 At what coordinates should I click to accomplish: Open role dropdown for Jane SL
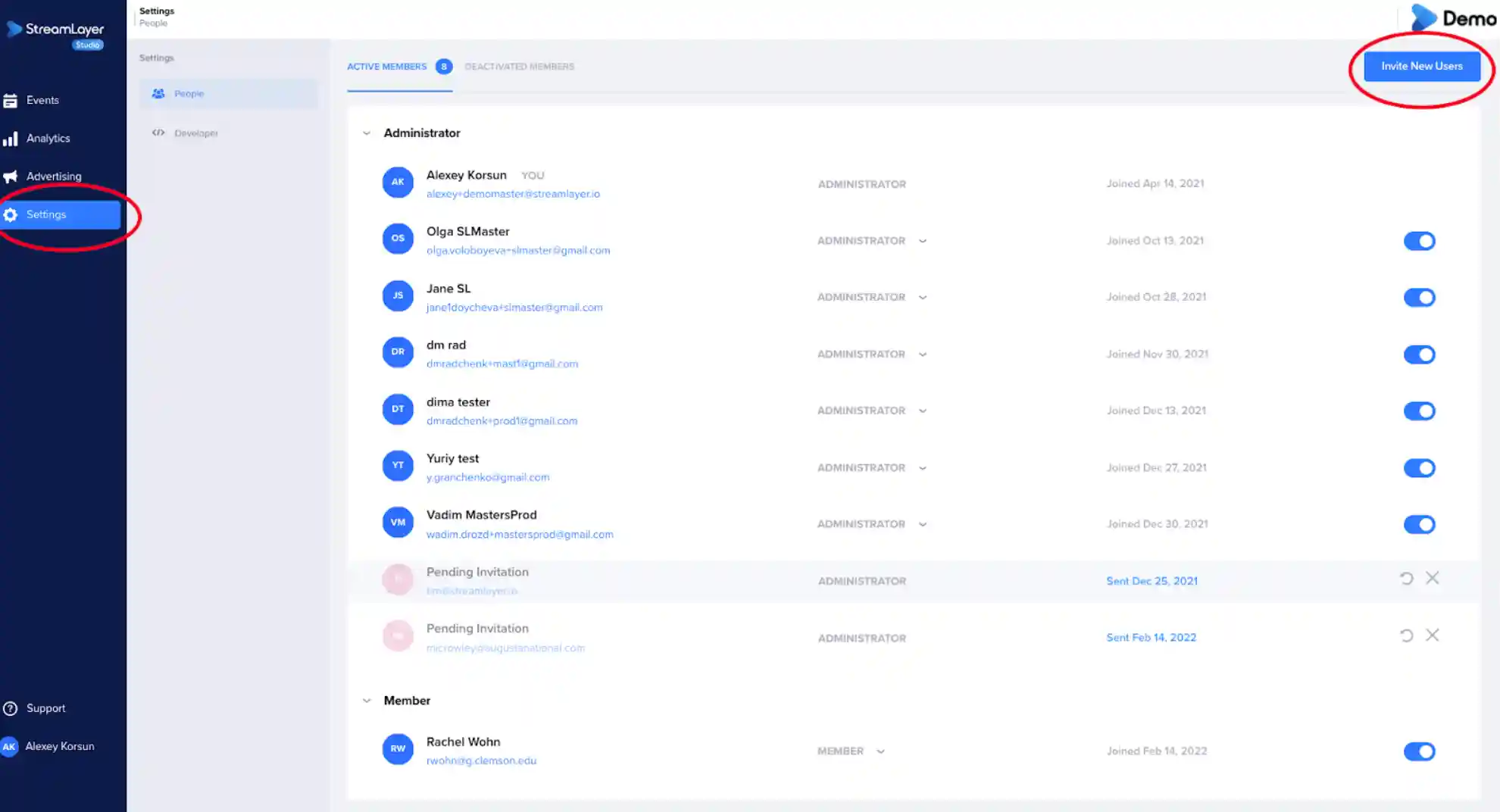point(922,298)
